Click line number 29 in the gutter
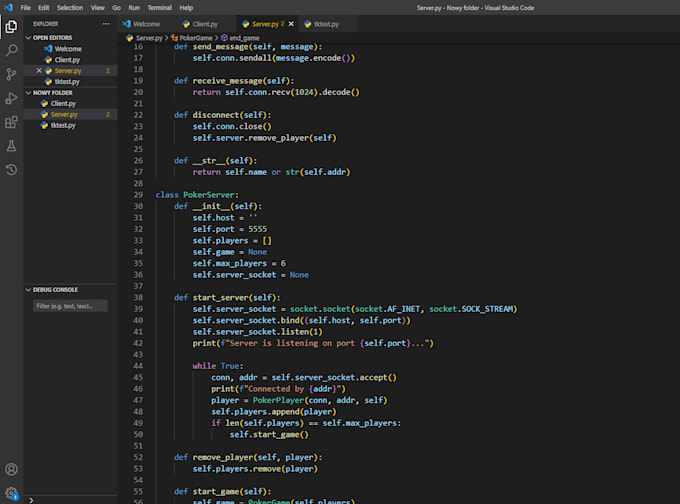The image size is (680, 504). click(138, 195)
